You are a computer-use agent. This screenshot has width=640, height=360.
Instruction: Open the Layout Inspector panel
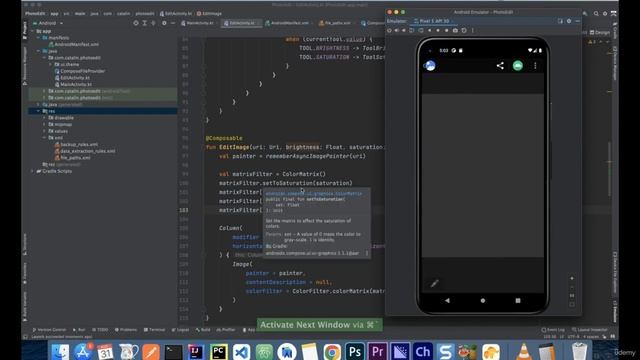pyautogui.click(x=590, y=330)
